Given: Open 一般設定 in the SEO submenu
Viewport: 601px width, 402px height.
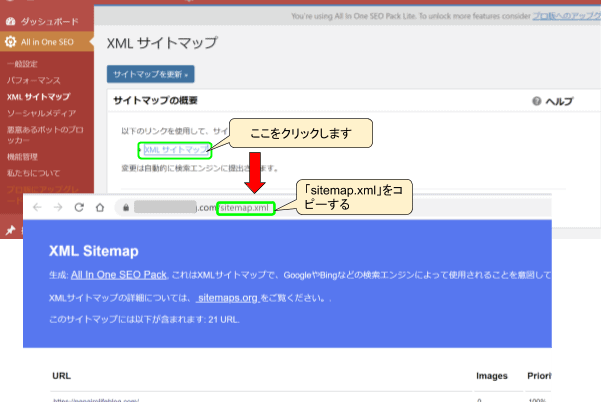Looking at the screenshot, I should 25,63.
